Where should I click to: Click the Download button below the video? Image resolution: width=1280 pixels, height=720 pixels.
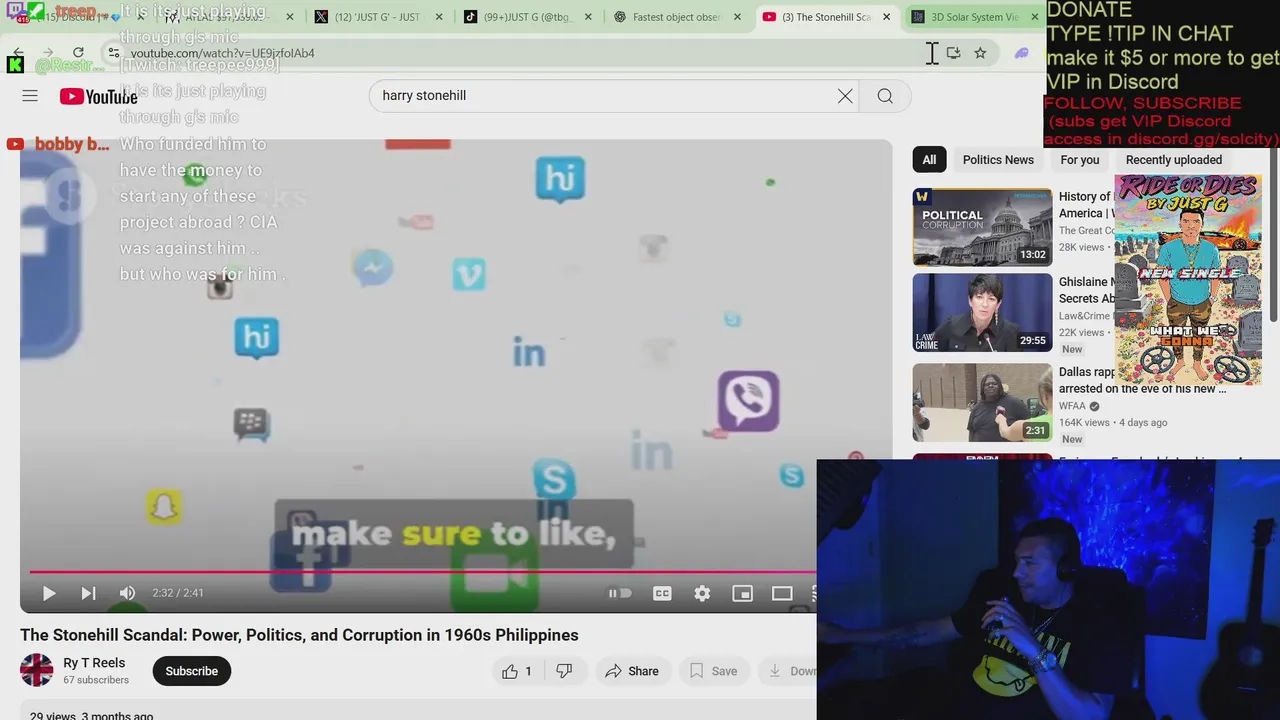(790, 671)
